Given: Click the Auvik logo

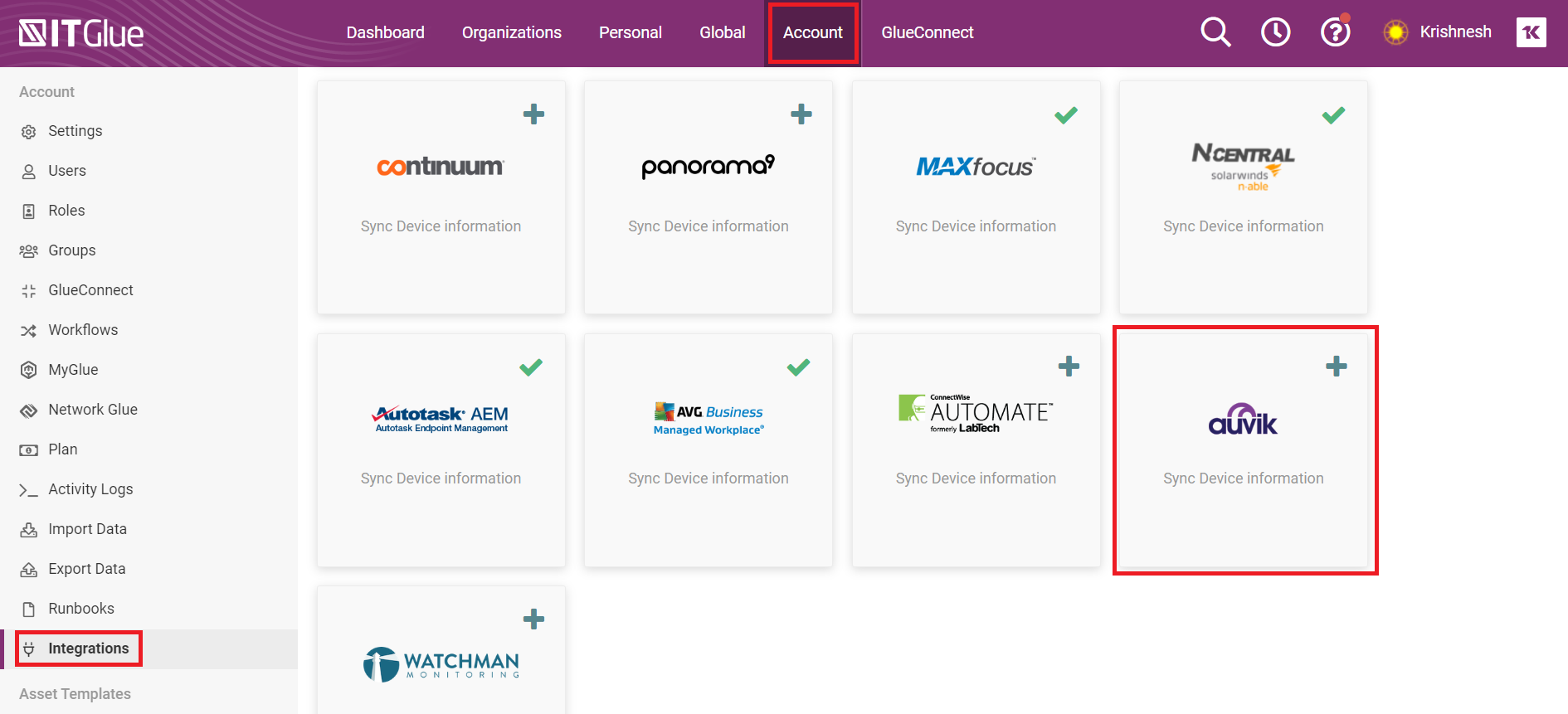Looking at the screenshot, I should pos(1243,420).
